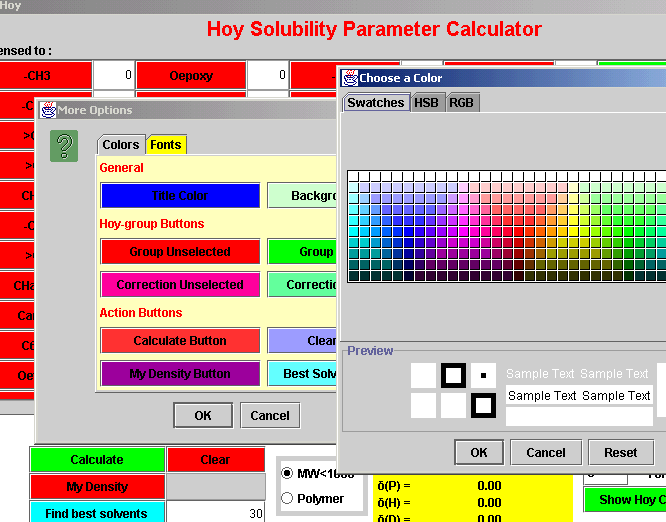Select the MW<1000 radio button

coord(288,473)
